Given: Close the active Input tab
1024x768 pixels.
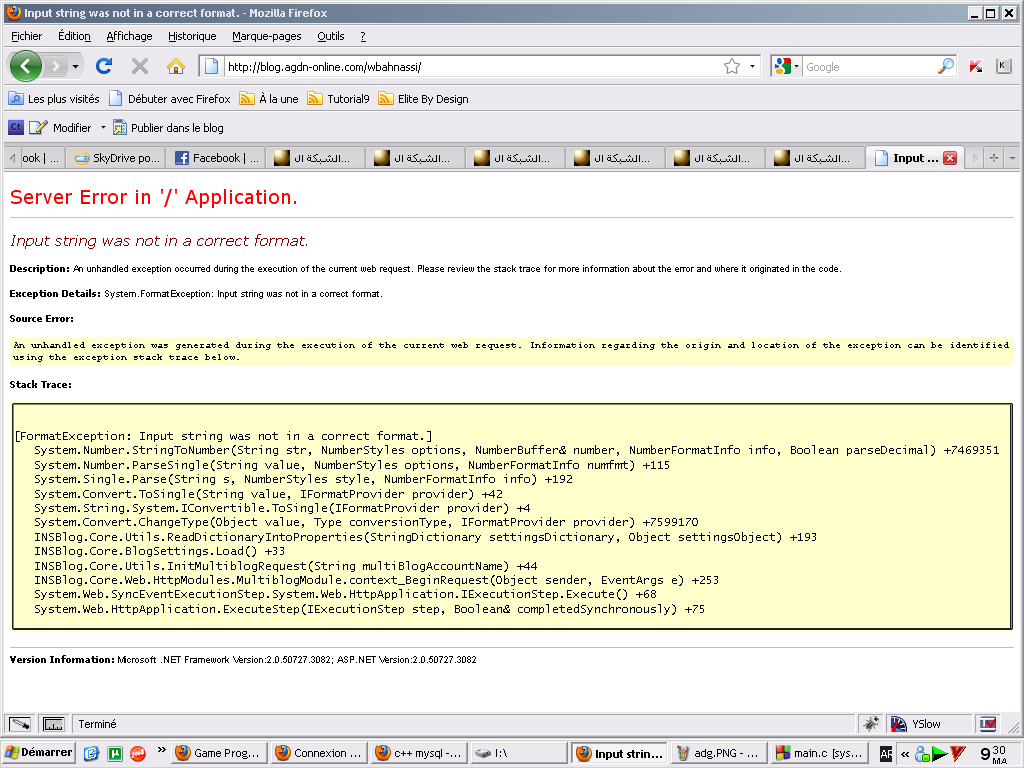Looking at the screenshot, I should coord(950,158).
